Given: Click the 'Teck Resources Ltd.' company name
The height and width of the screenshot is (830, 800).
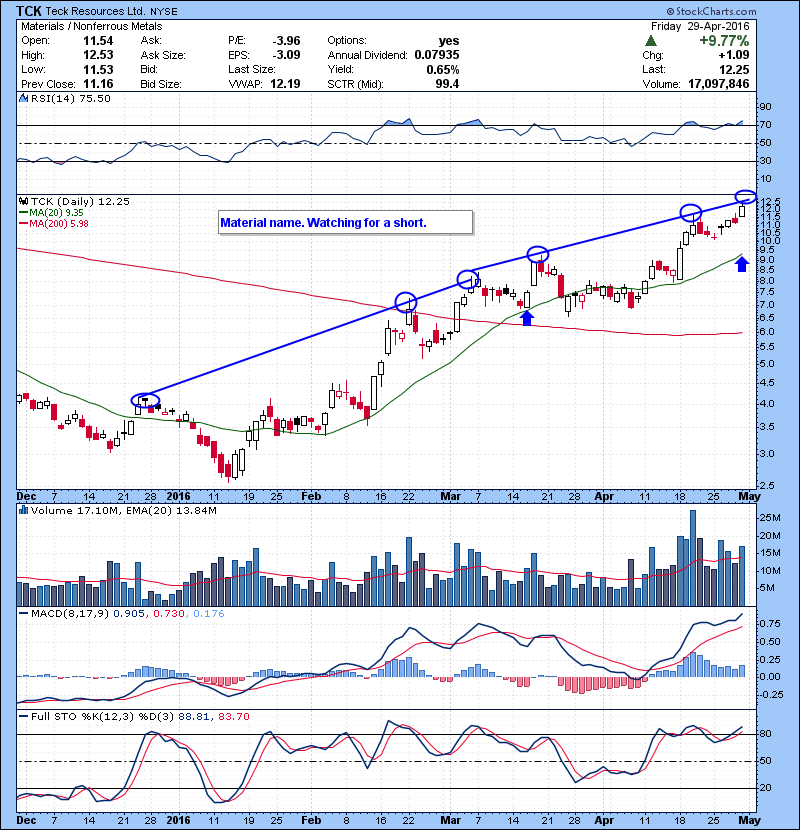Looking at the screenshot, I should click(95, 11).
